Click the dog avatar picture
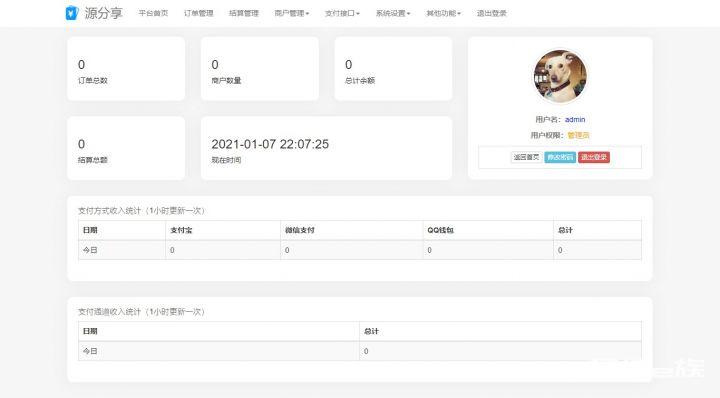Screen dimensions: 720x398 [560, 76]
